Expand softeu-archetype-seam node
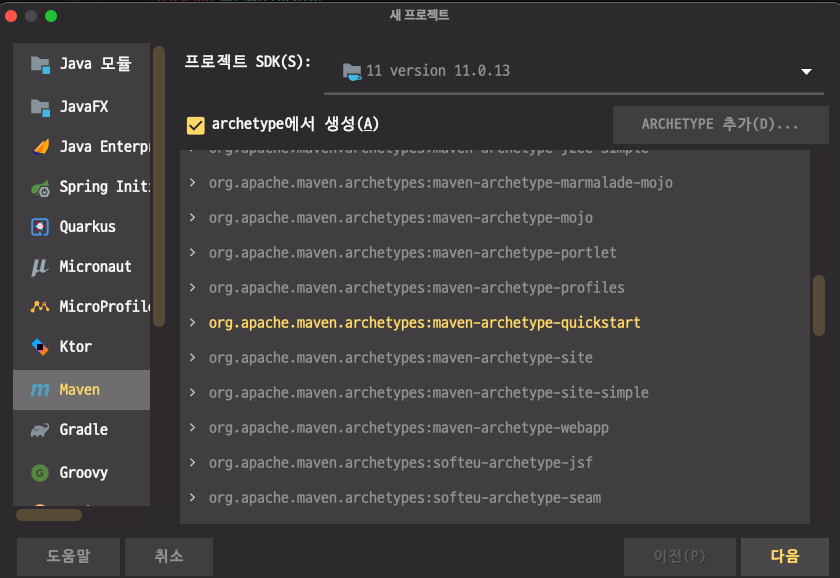The image size is (840, 578). [192, 498]
